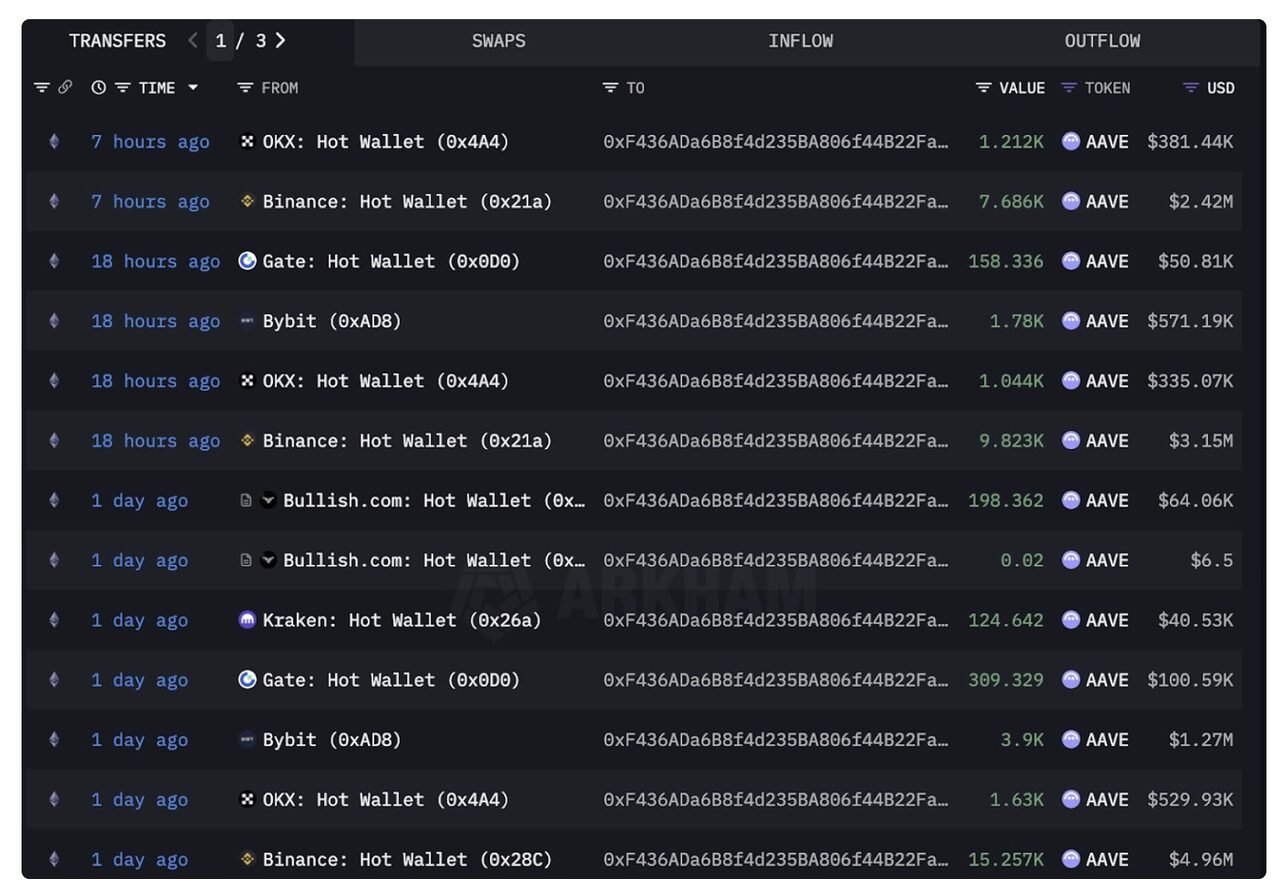
Task: Click the Binance logo in the $2.42M row
Action: pyautogui.click(x=248, y=201)
